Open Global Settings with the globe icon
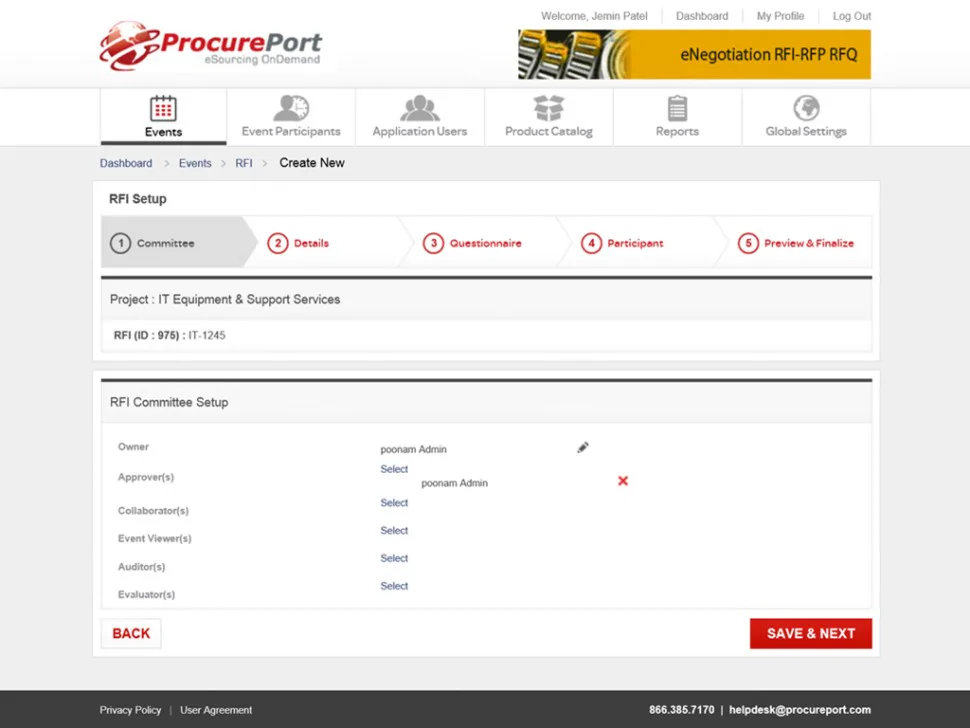This screenshot has width=970, height=728. coord(806,116)
